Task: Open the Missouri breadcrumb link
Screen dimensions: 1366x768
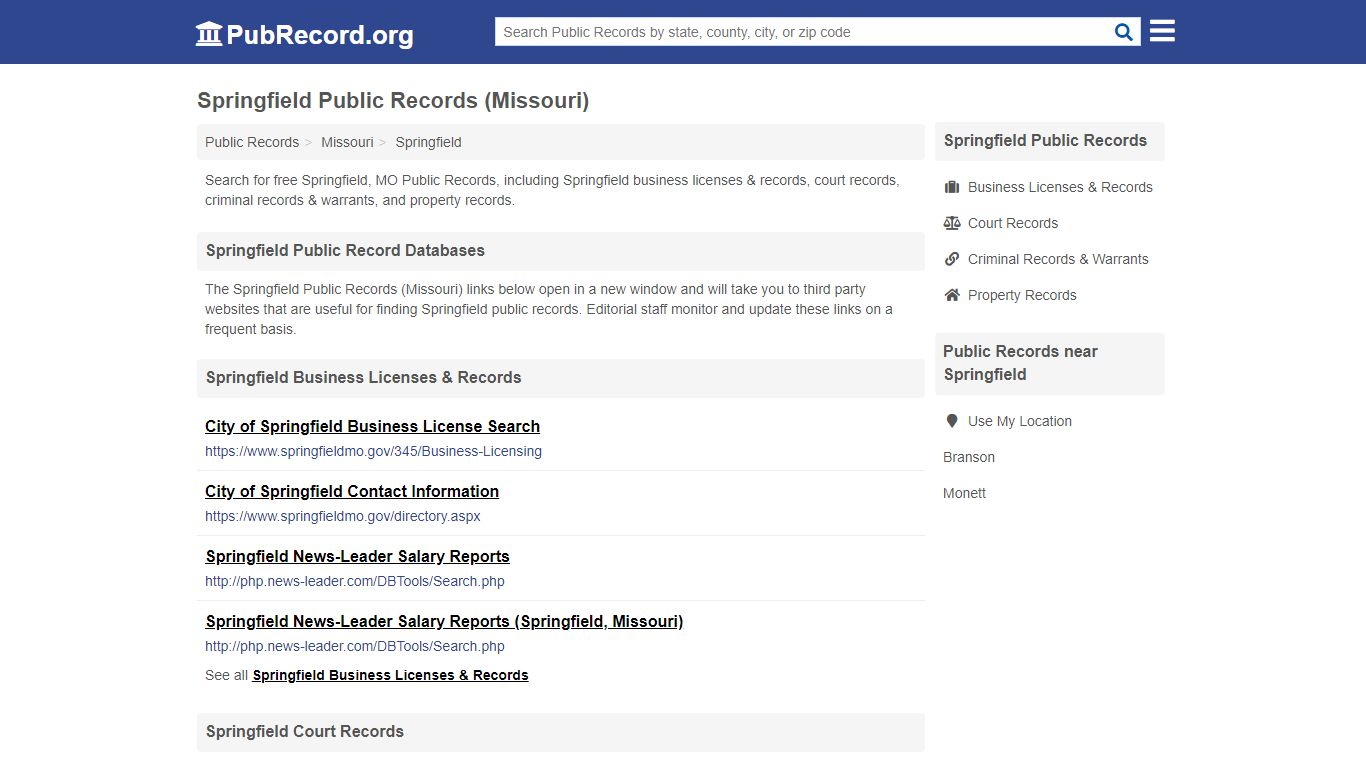Action: coord(347,142)
